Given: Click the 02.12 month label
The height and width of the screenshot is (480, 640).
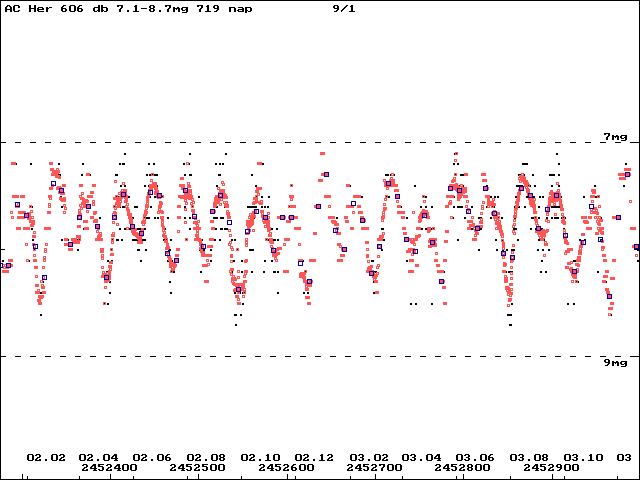Looking at the screenshot, I should 314,458.
